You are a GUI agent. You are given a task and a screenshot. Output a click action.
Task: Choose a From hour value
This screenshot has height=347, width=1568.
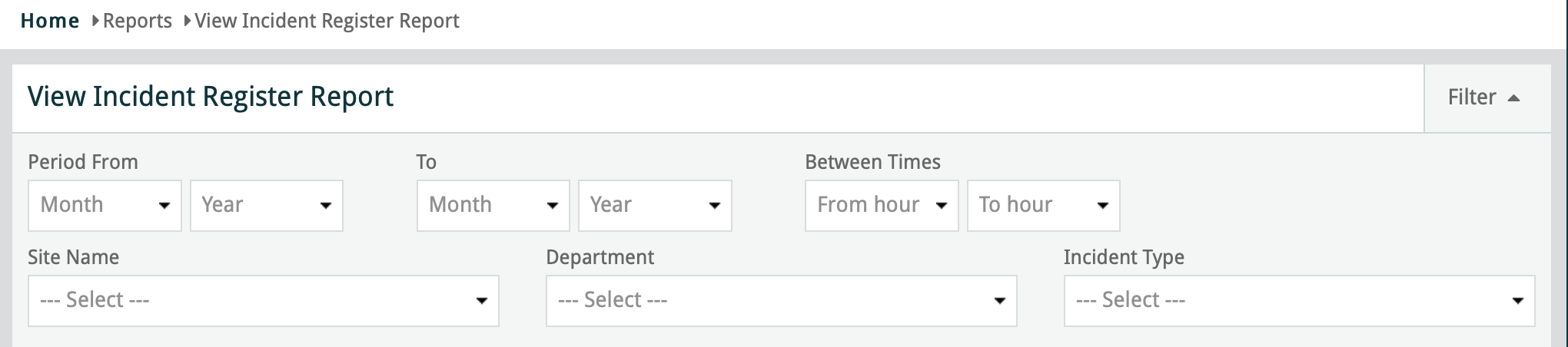[882, 205]
